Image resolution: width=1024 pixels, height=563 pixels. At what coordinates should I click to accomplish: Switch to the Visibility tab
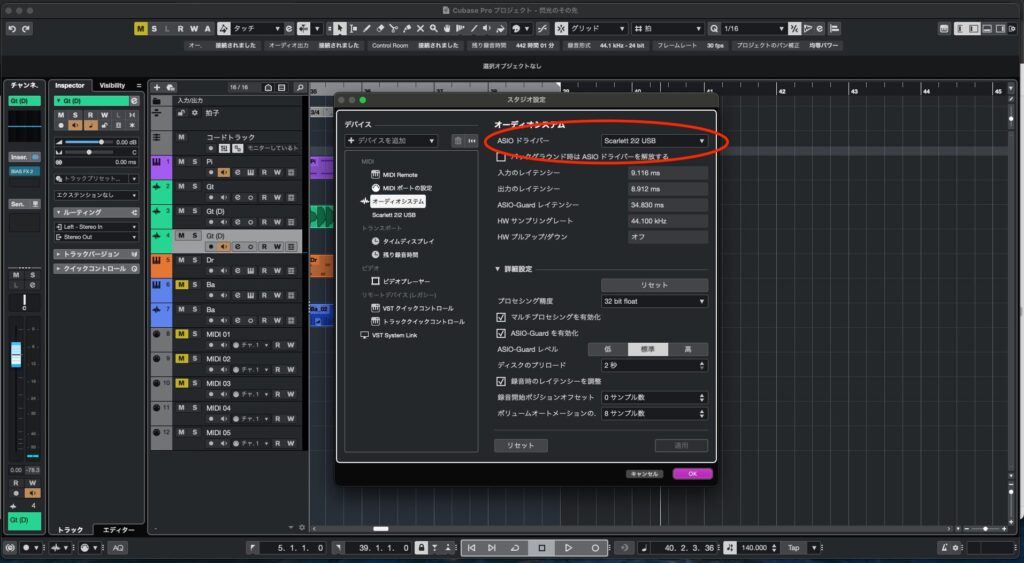coord(112,86)
